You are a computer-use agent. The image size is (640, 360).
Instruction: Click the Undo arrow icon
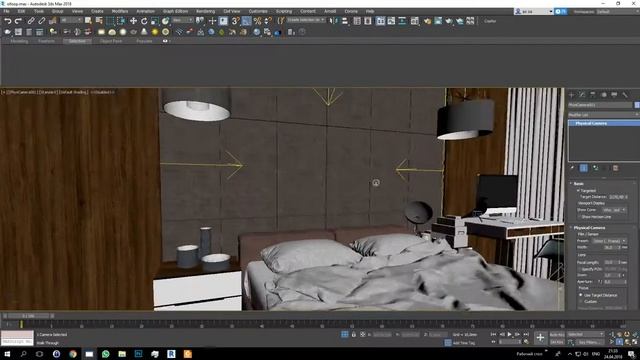(x=7, y=21)
